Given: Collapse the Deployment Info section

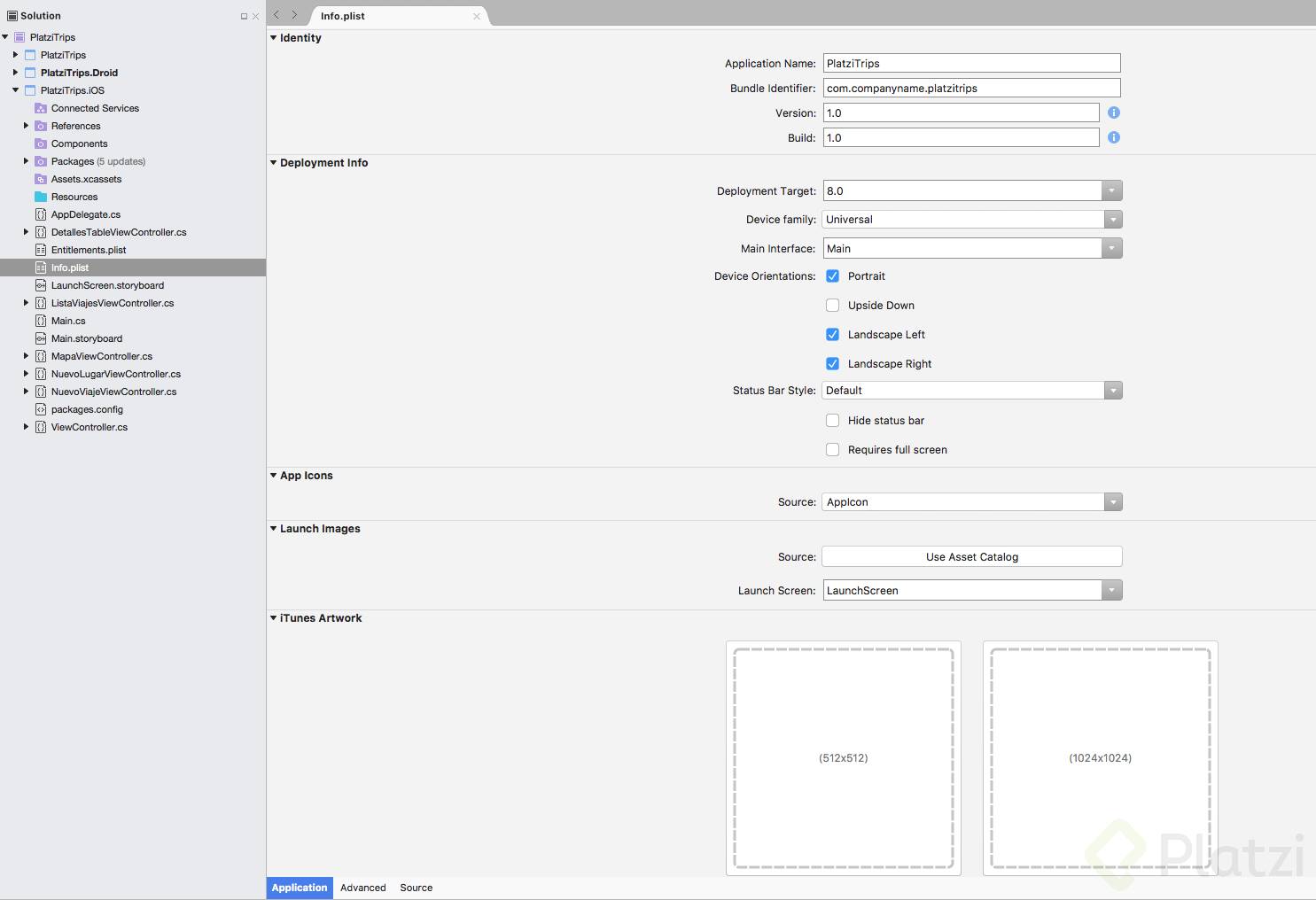Looking at the screenshot, I should pyautogui.click(x=273, y=163).
